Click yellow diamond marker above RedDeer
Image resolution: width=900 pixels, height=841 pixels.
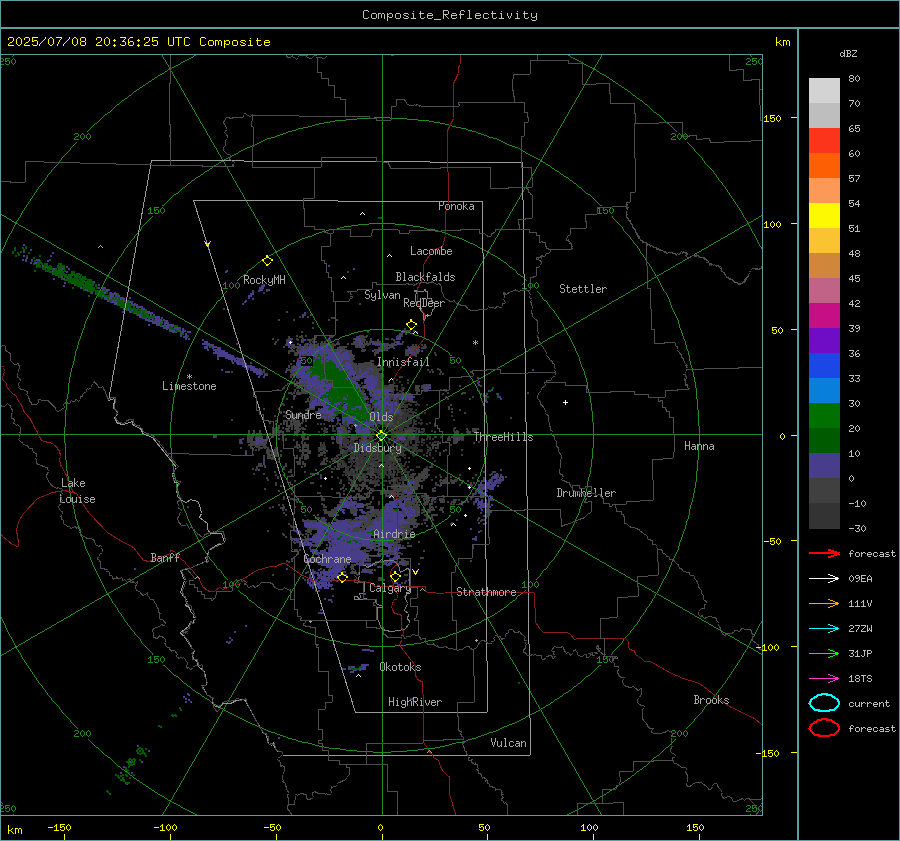click(x=411, y=325)
